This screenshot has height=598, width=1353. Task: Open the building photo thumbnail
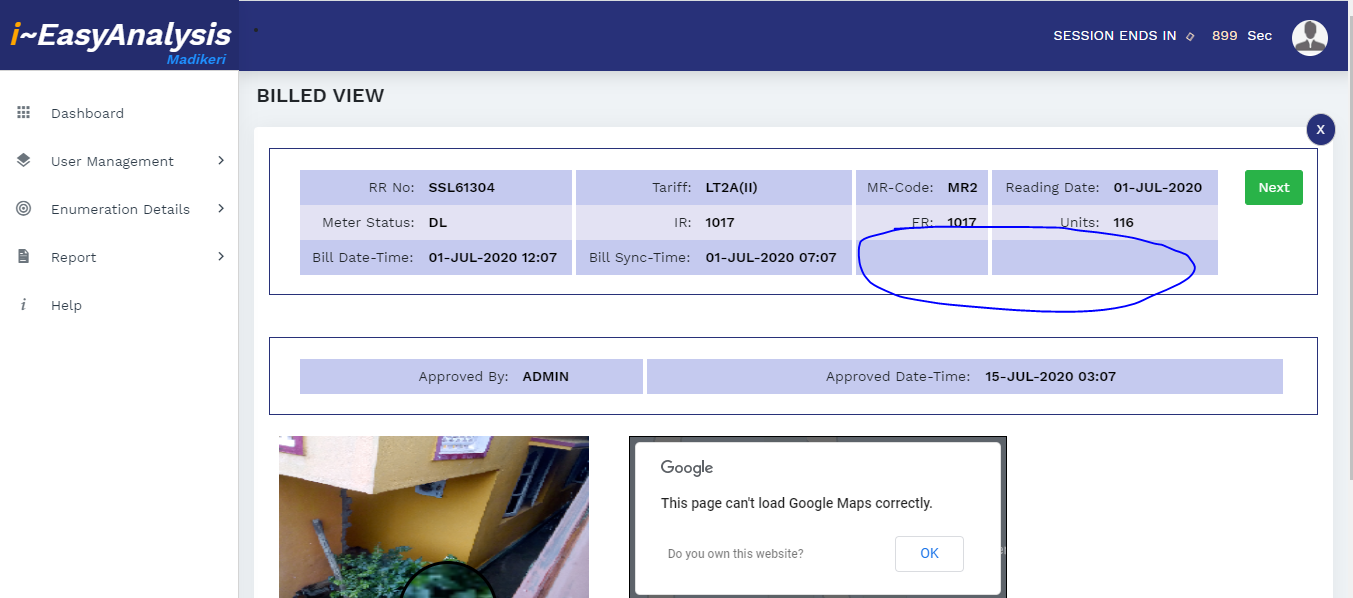434,516
